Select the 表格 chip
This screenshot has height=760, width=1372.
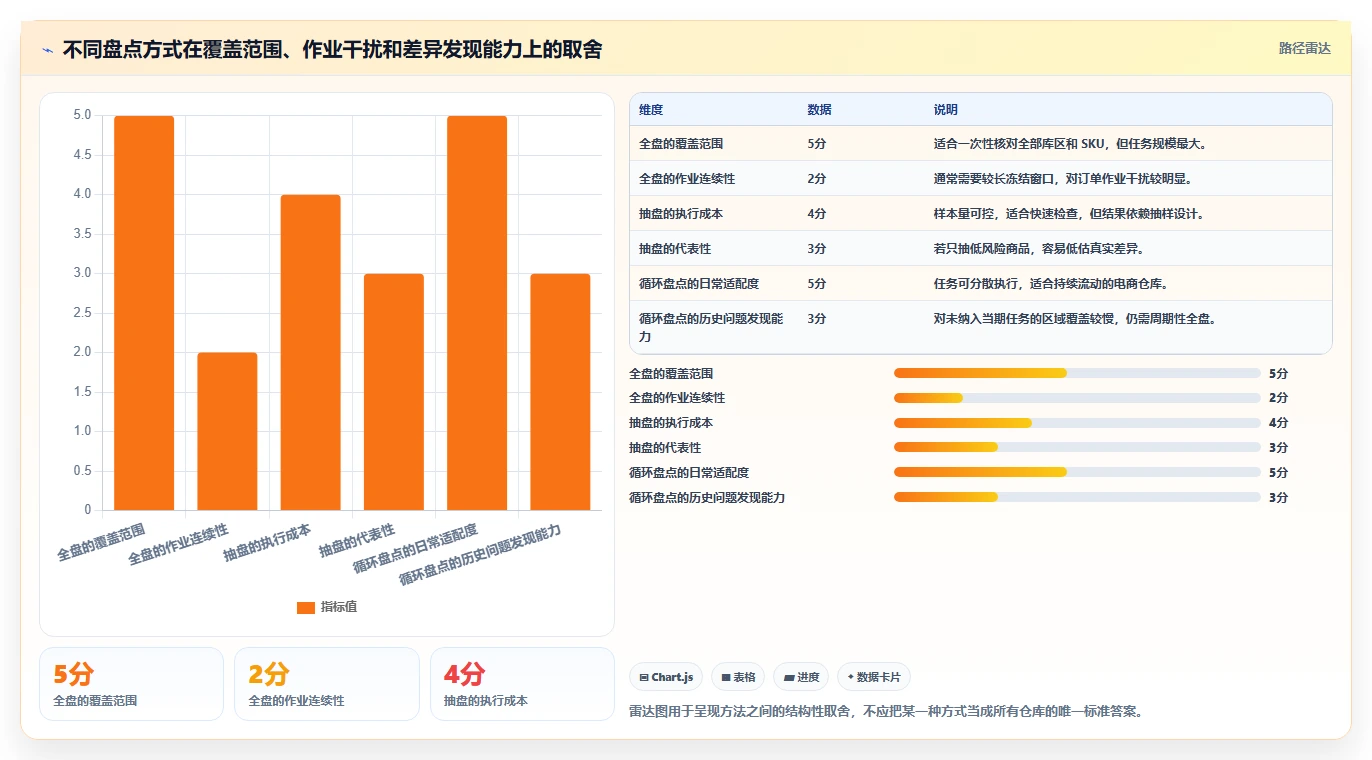coord(738,677)
